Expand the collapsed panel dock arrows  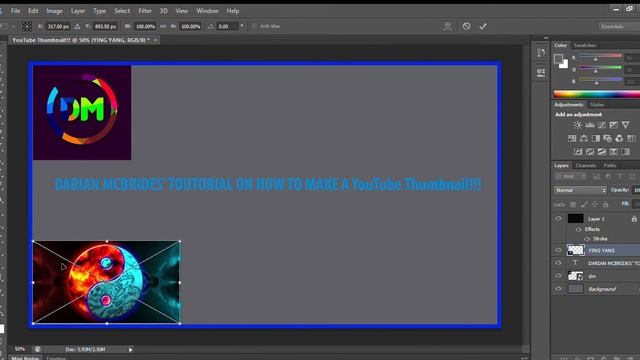point(546,38)
